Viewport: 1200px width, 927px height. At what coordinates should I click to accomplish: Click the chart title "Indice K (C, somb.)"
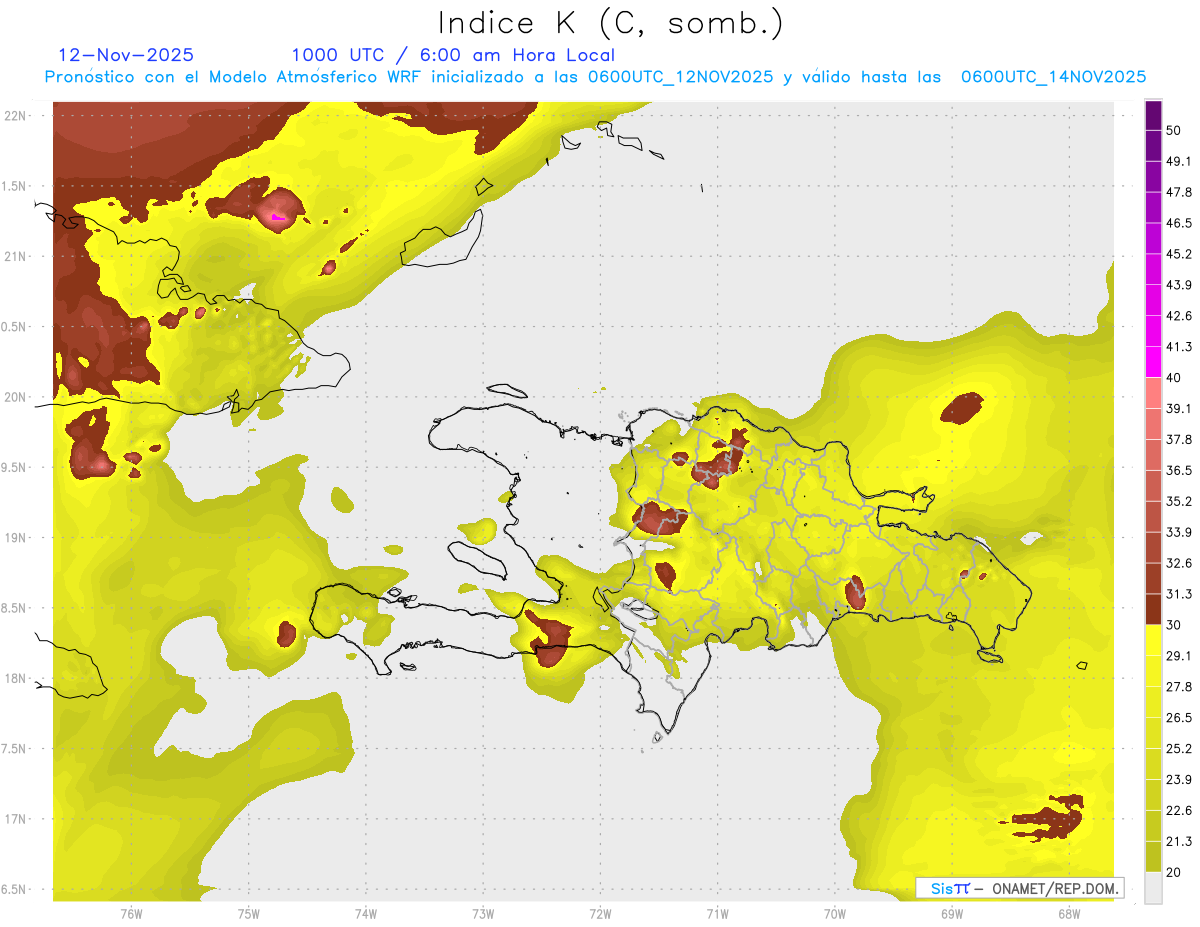click(610, 23)
